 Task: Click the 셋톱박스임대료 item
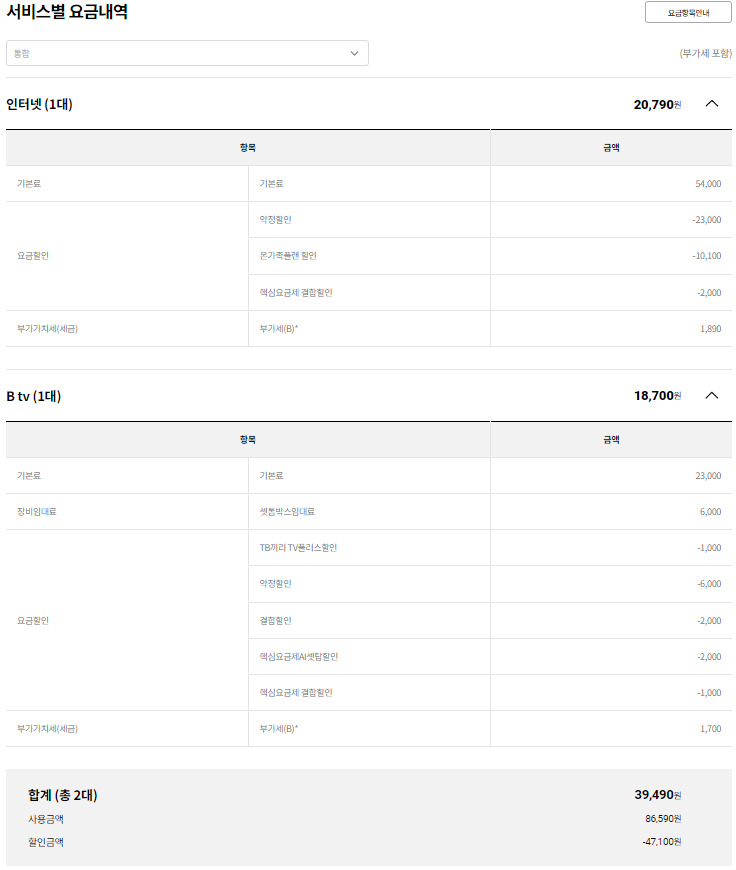pos(287,512)
